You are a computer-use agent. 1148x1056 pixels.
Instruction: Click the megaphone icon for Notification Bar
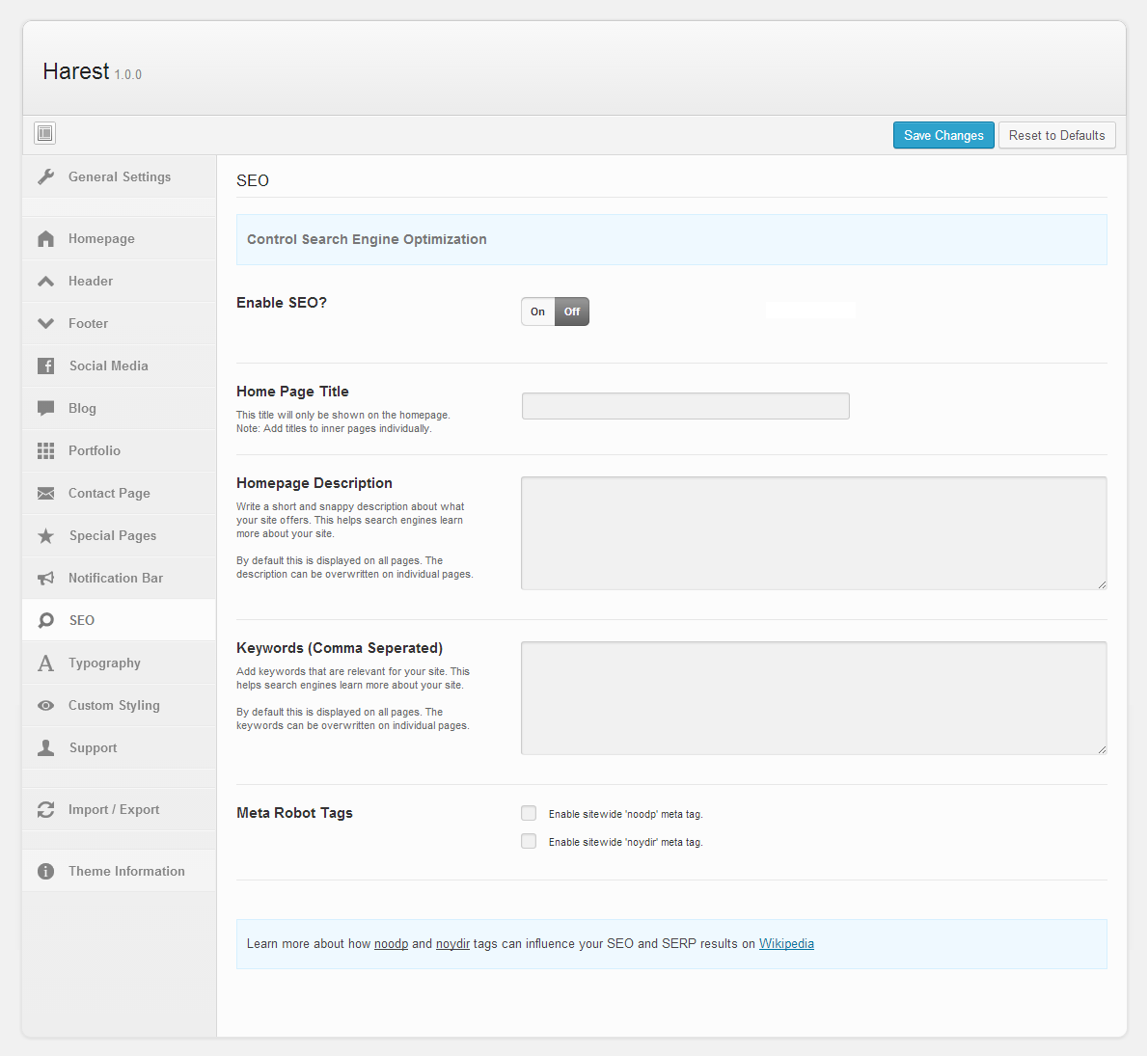(x=45, y=579)
